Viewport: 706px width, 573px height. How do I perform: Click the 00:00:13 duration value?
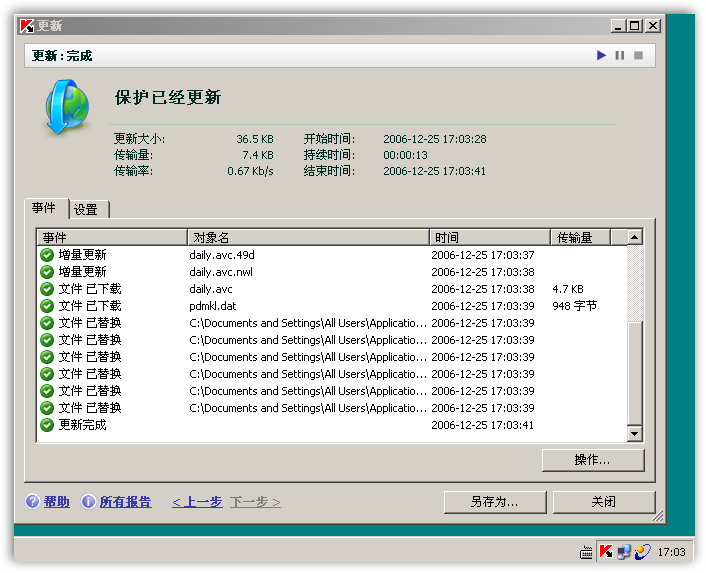[x=405, y=155]
